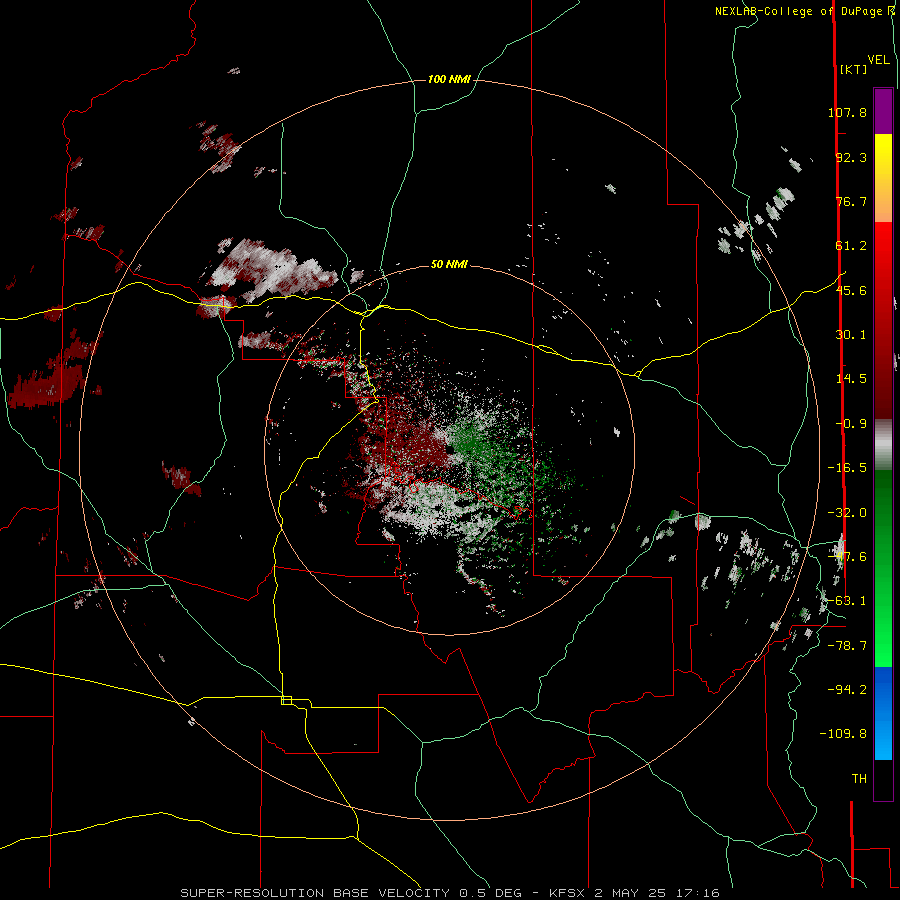Click the 76.7 scale value
This screenshot has height=900, width=900.
click(851, 201)
